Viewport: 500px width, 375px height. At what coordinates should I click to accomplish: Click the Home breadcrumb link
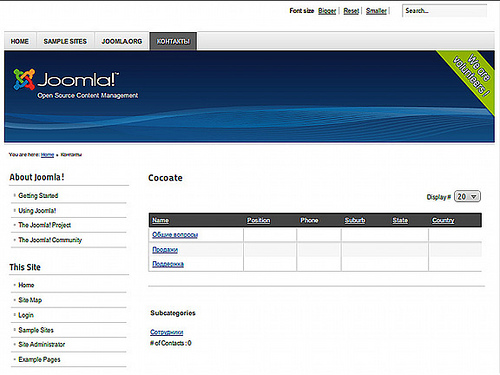[x=47, y=155]
